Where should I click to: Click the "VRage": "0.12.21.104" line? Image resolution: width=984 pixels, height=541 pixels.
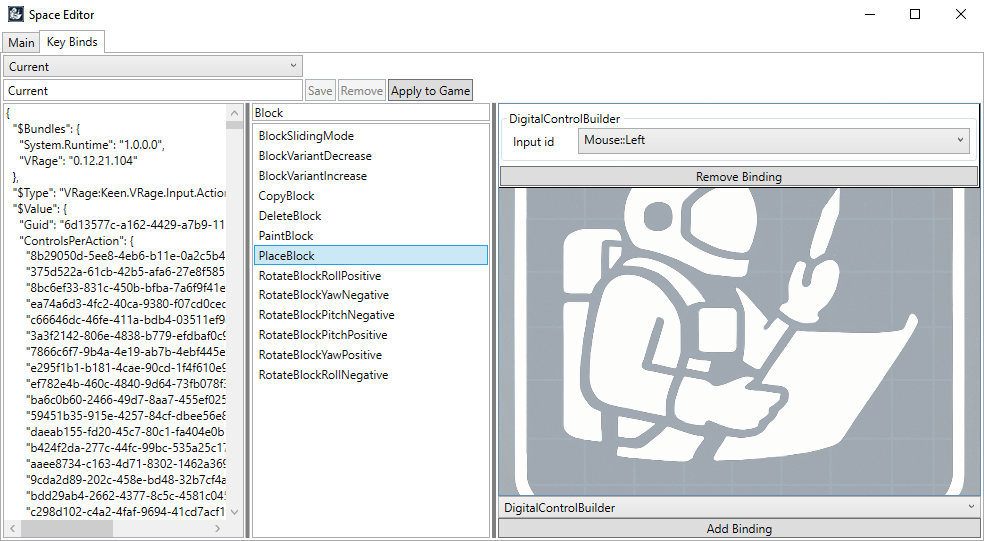click(x=78, y=161)
